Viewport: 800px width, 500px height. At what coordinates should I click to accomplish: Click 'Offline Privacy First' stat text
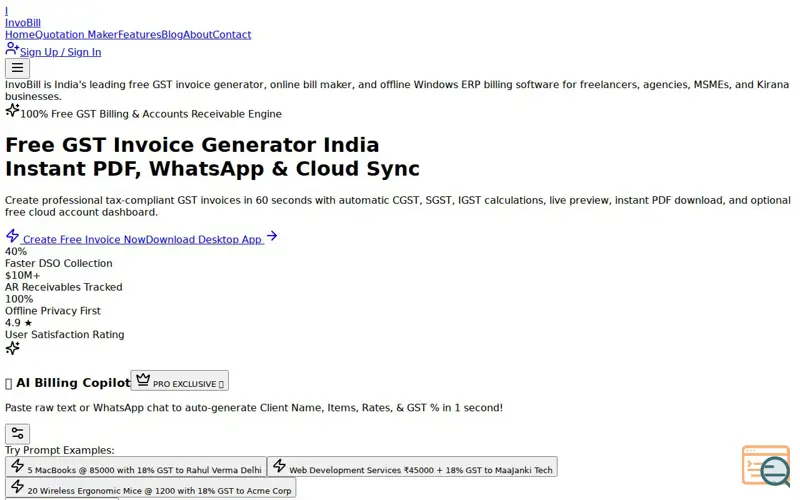[x=53, y=311]
